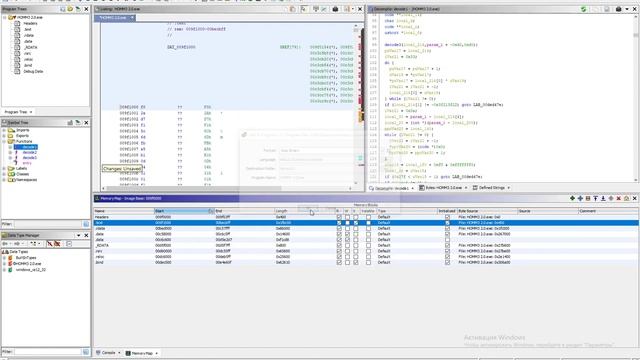Click the Data Type Manager filter text field

[48, 351]
